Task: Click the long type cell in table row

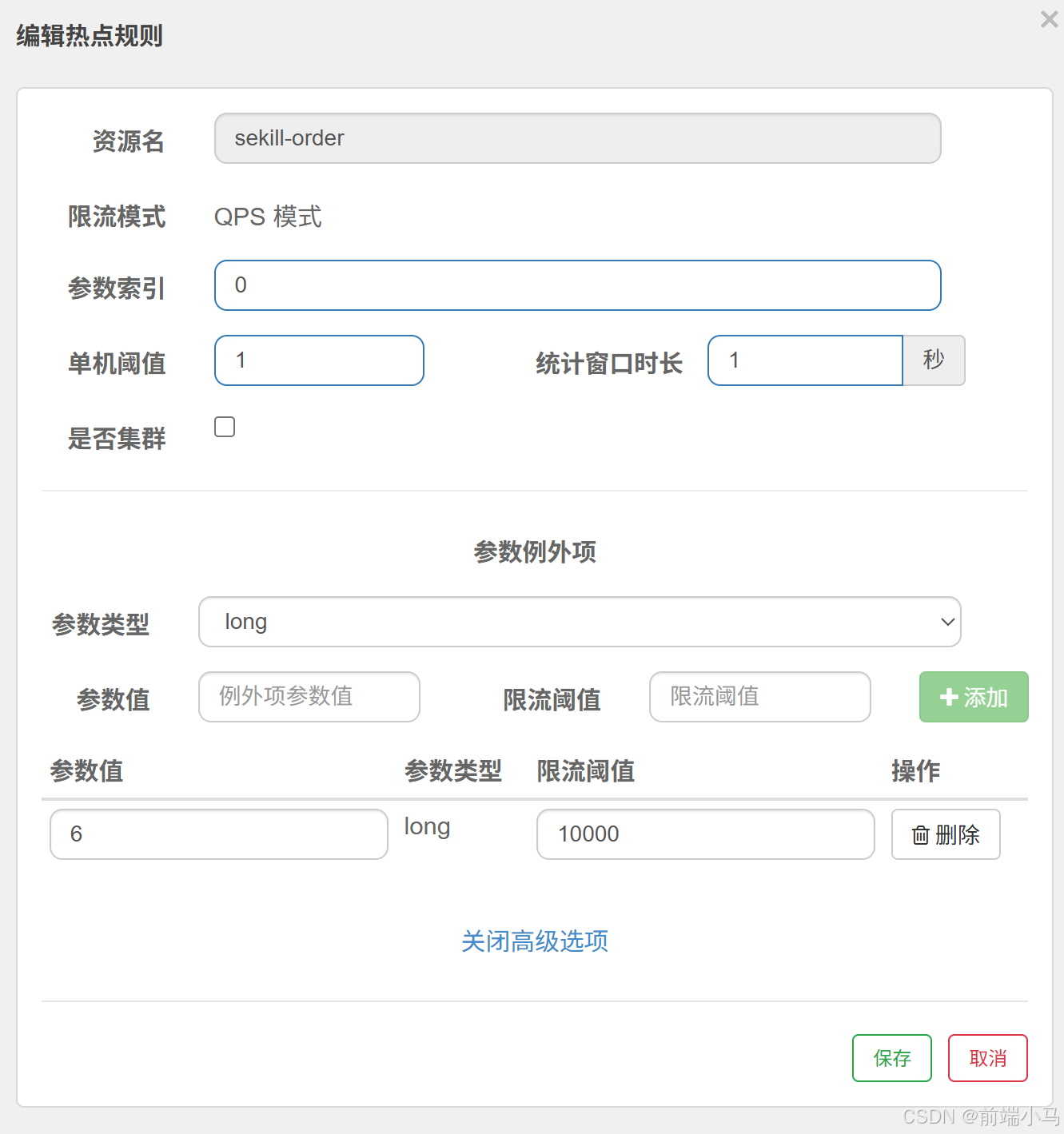Action: (x=427, y=826)
